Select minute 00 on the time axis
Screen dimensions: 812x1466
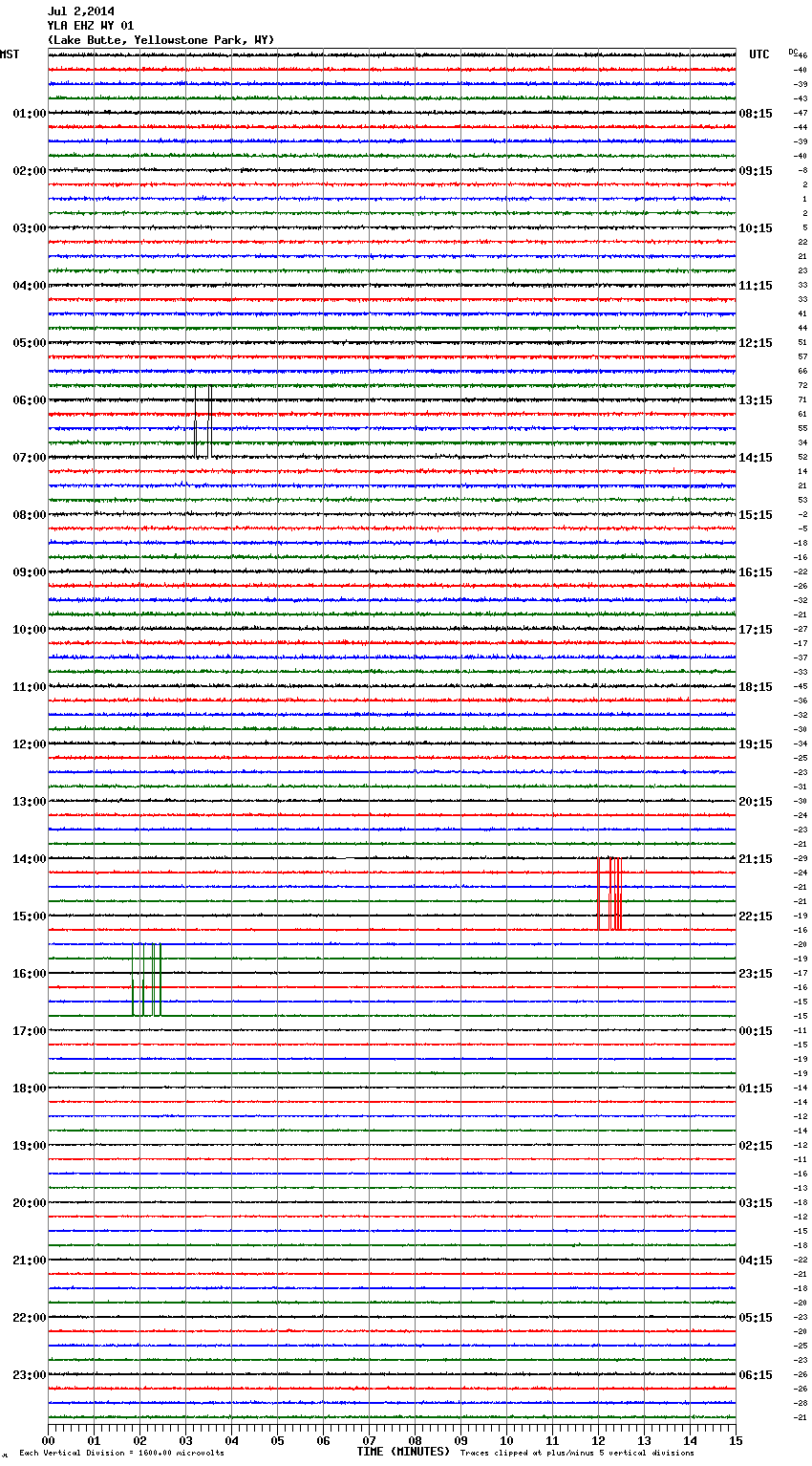pyautogui.click(x=48, y=1439)
